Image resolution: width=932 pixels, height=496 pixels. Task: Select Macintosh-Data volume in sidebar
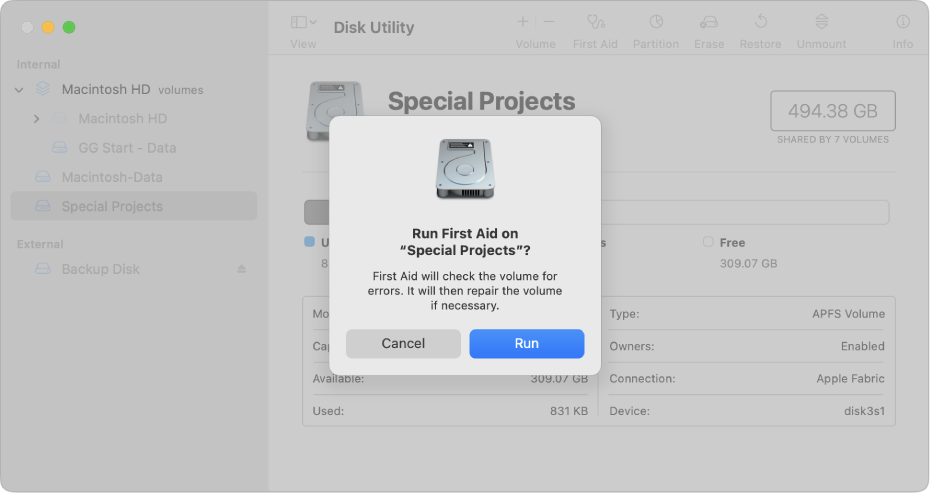(112, 178)
